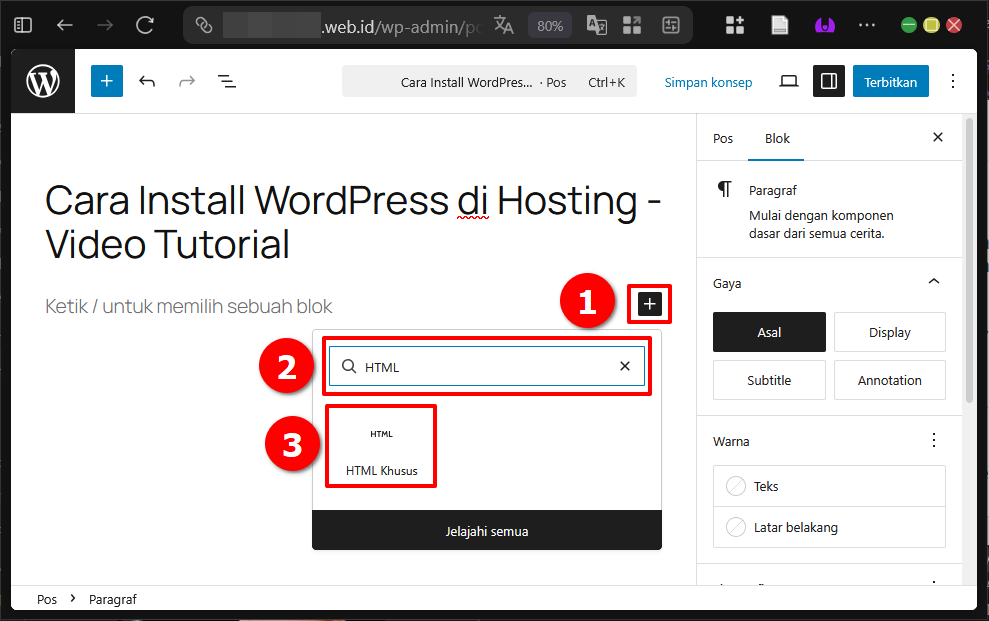This screenshot has width=989, height=621.
Task: Select the Blok tab in the sidebar
Action: 776,138
